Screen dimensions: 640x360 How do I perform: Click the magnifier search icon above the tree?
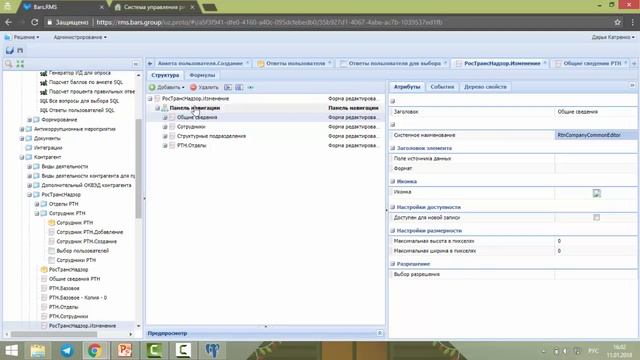pos(9,64)
